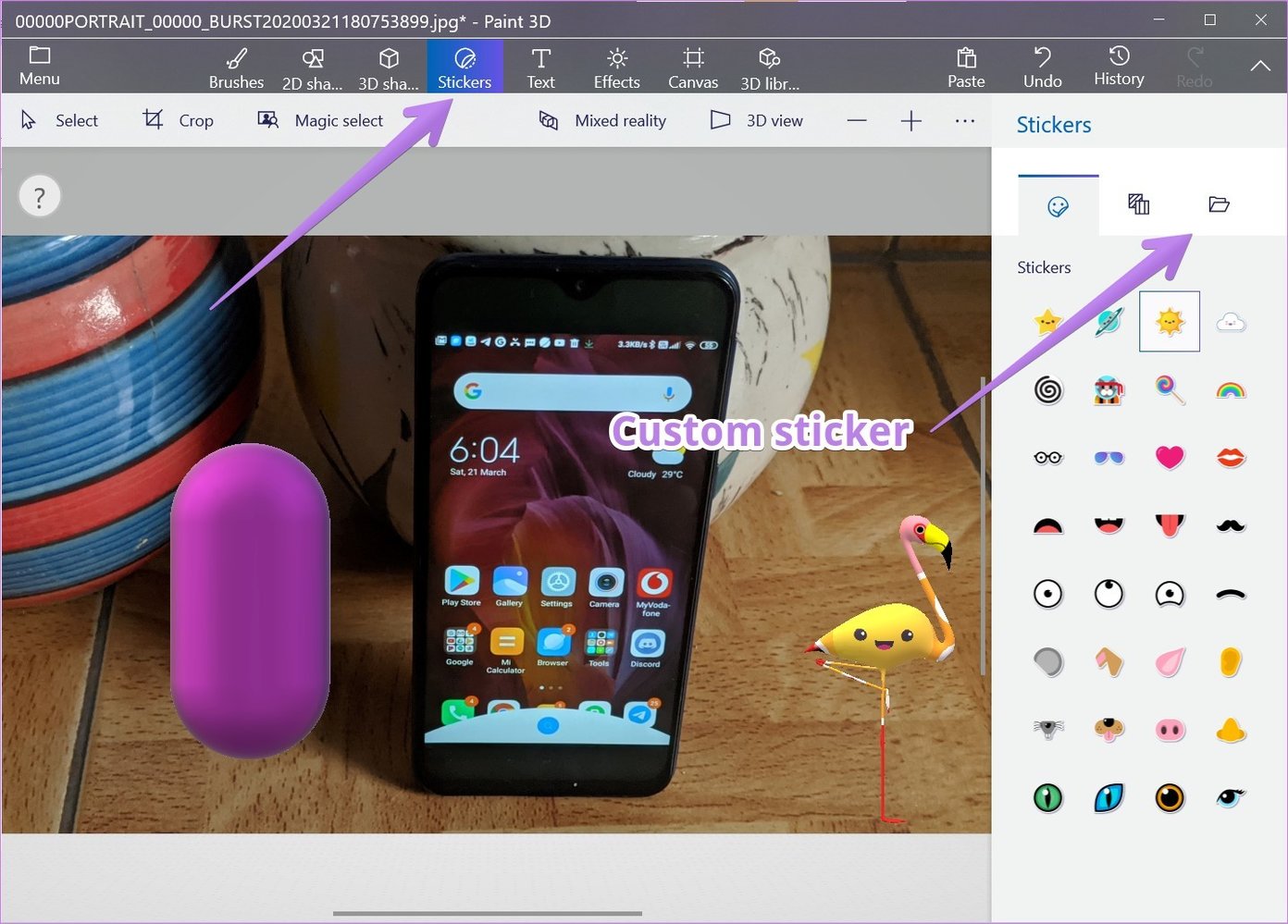Viewport: 1288px width, 924px height.
Task: Collapse the ribbon using the chevron
Action: [x=1259, y=67]
